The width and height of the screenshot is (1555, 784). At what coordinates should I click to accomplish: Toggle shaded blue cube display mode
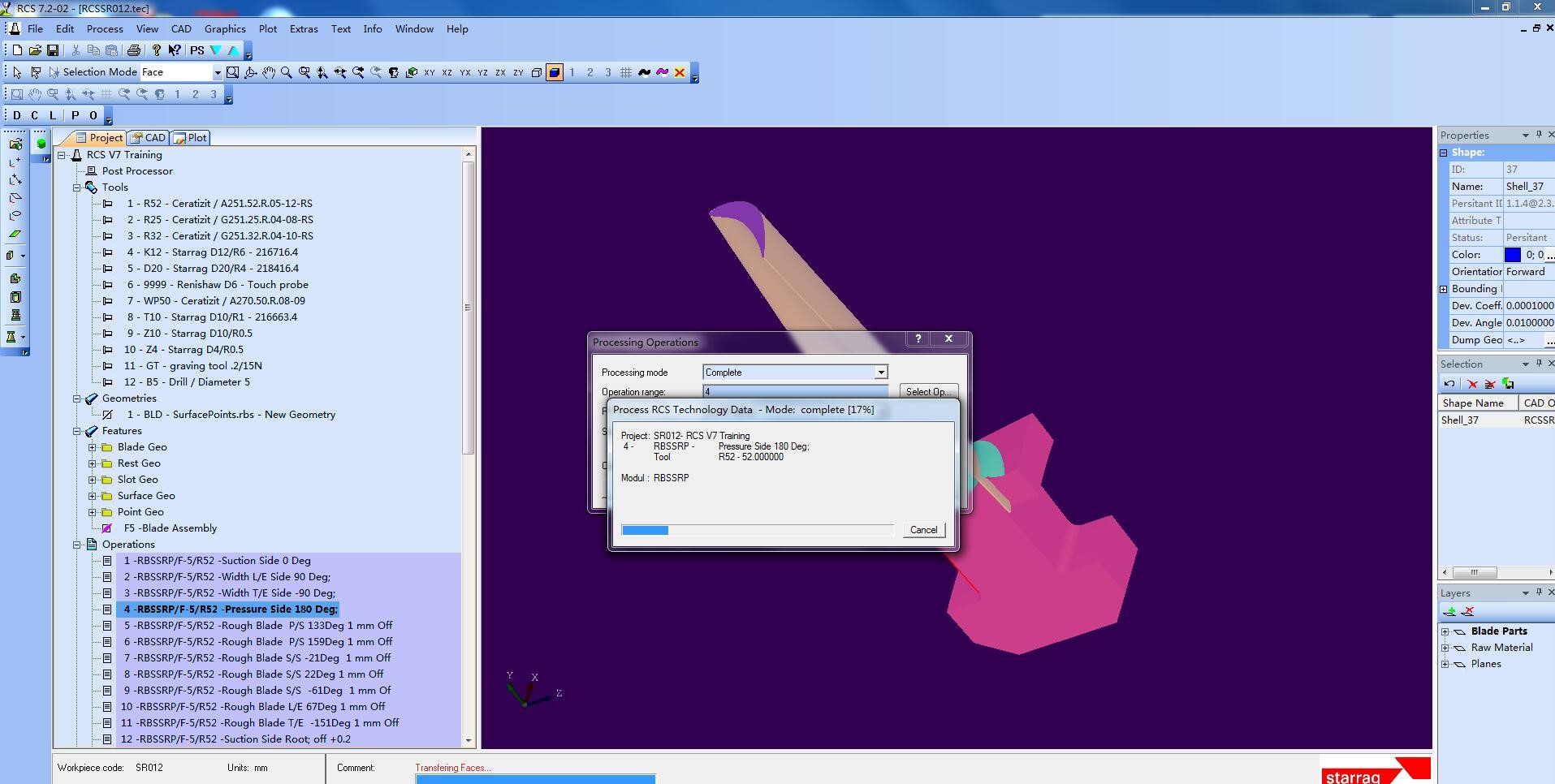[554, 72]
